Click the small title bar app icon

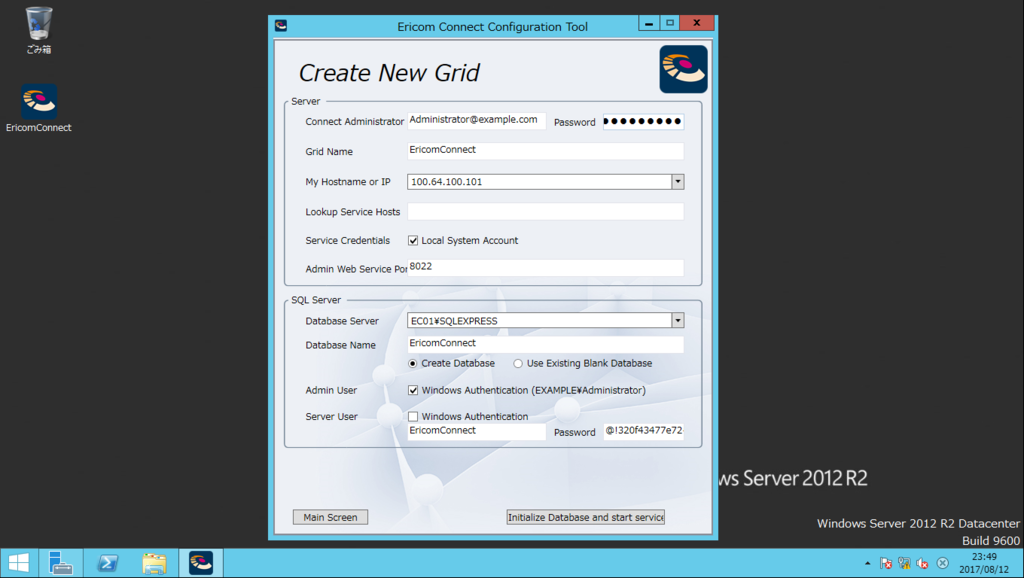[281, 25]
